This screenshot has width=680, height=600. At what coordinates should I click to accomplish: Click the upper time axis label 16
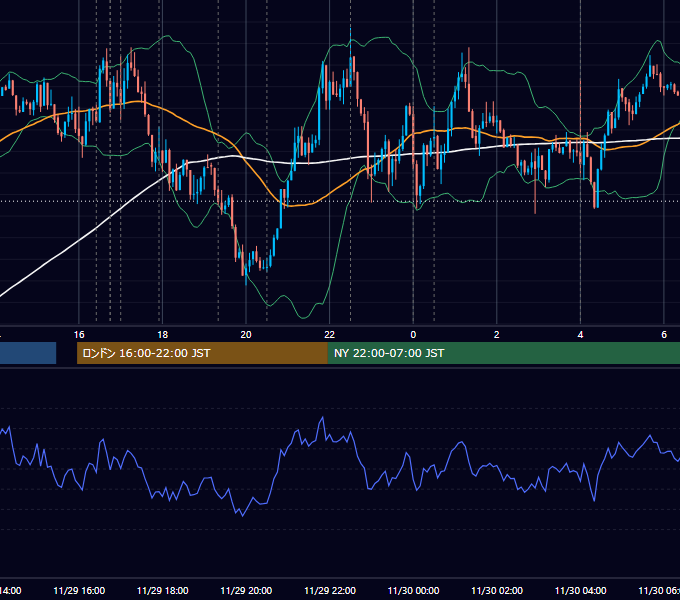coord(79,335)
